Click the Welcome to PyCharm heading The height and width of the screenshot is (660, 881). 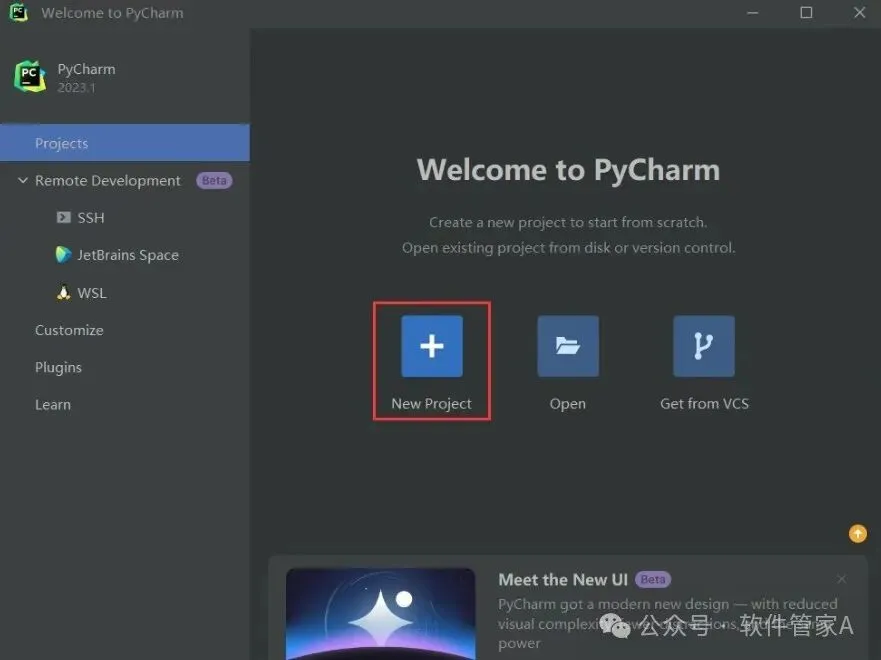(x=568, y=170)
